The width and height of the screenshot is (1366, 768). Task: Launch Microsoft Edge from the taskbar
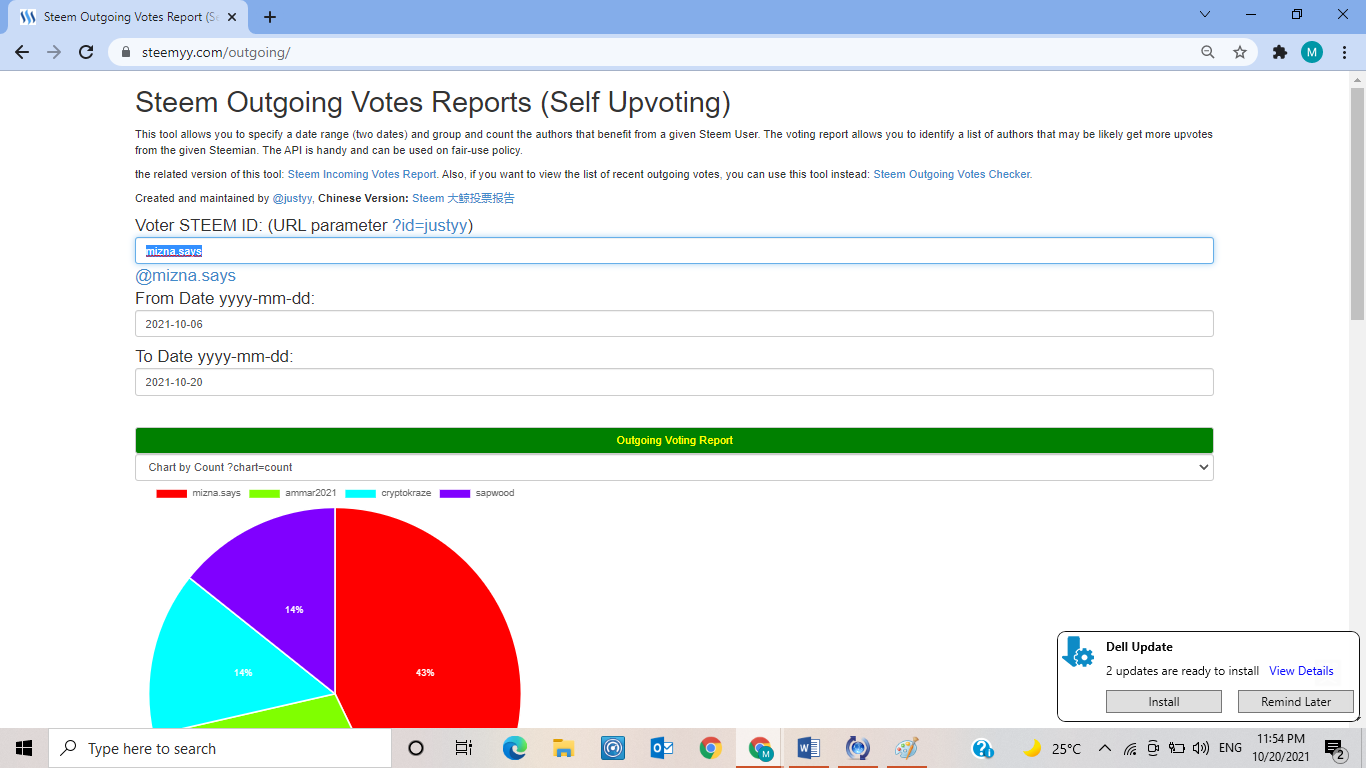514,748
